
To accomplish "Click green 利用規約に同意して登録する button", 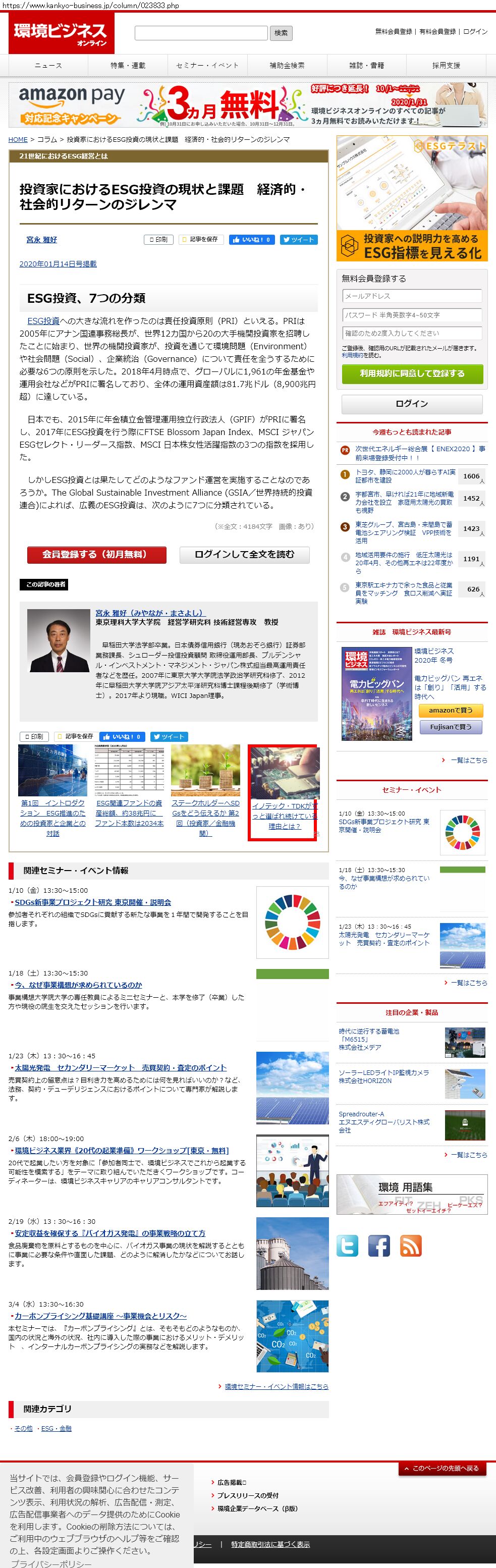I will [412, 374].
